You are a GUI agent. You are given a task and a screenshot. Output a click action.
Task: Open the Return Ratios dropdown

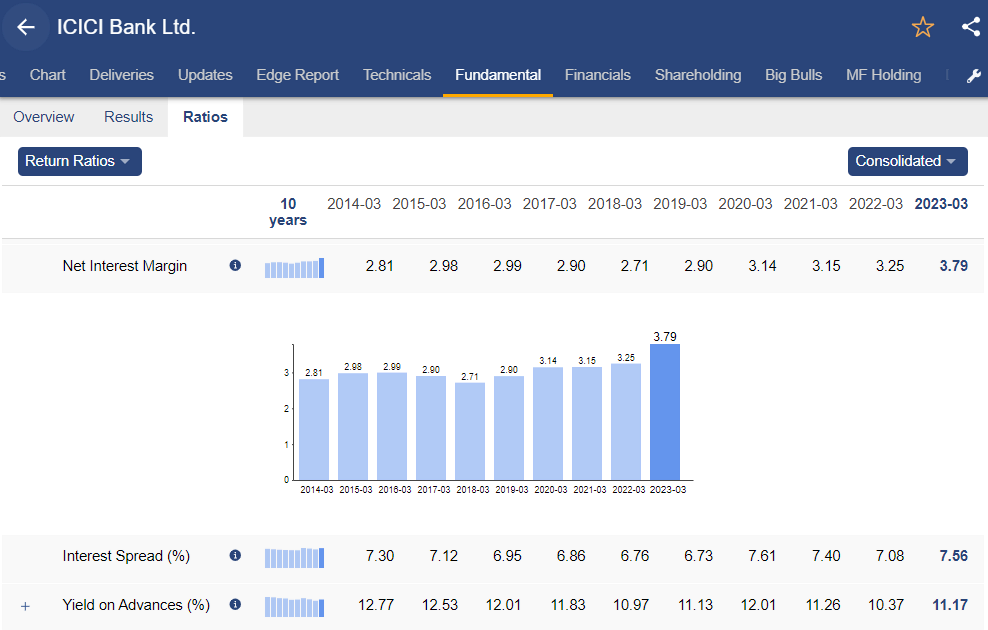(79, 161)
